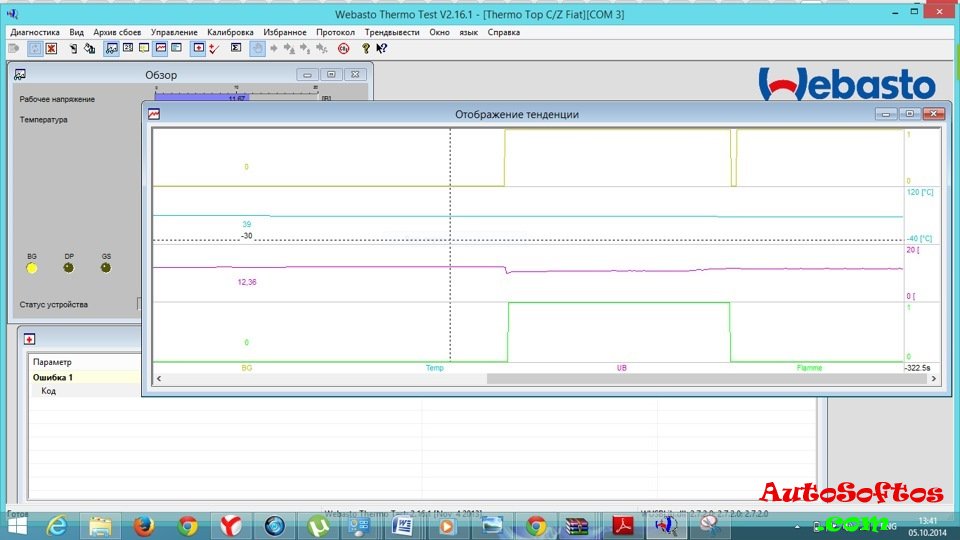Viewport: 960px width, 540px height.
Task: Open the Окно menu
Action: point(439,32)
